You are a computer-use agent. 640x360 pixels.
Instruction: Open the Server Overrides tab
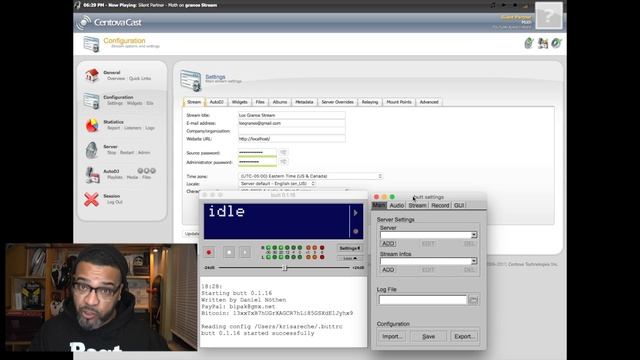pyautogui.click(x=338, y=102)
